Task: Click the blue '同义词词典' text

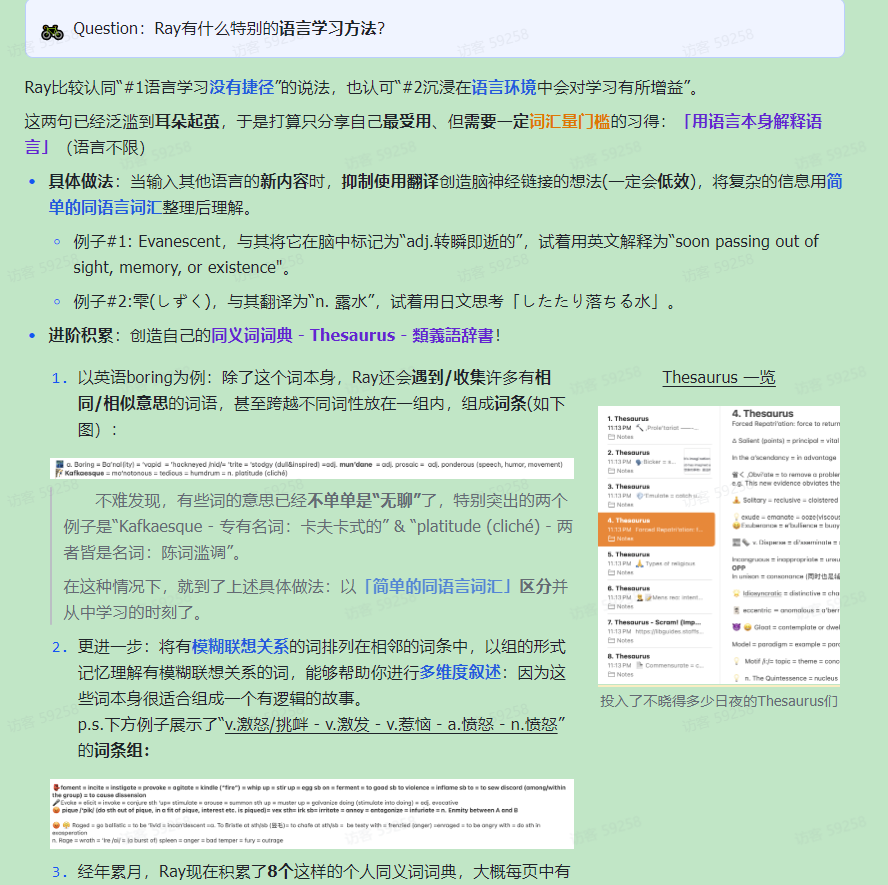Action: tap(254, 335)
